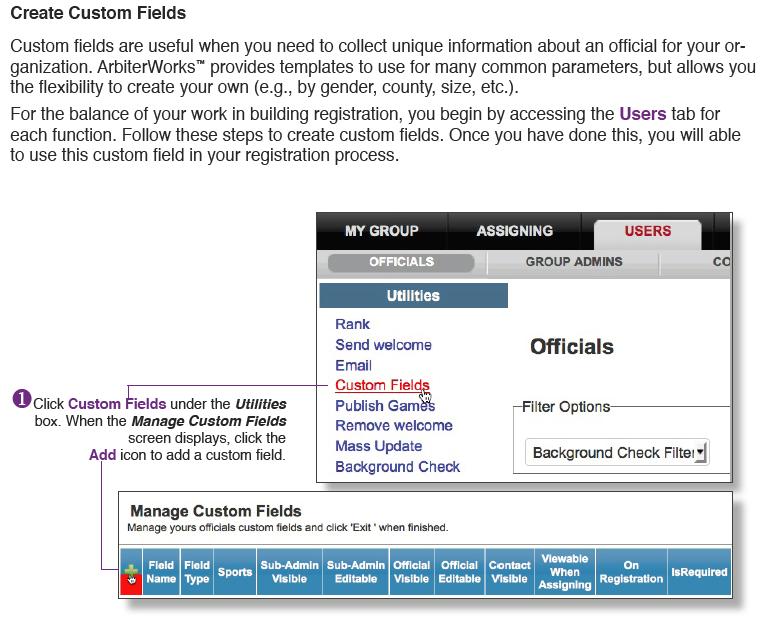767x619 pixels.
Task: Click the Background Check utility link
Action: pos(397,467)
